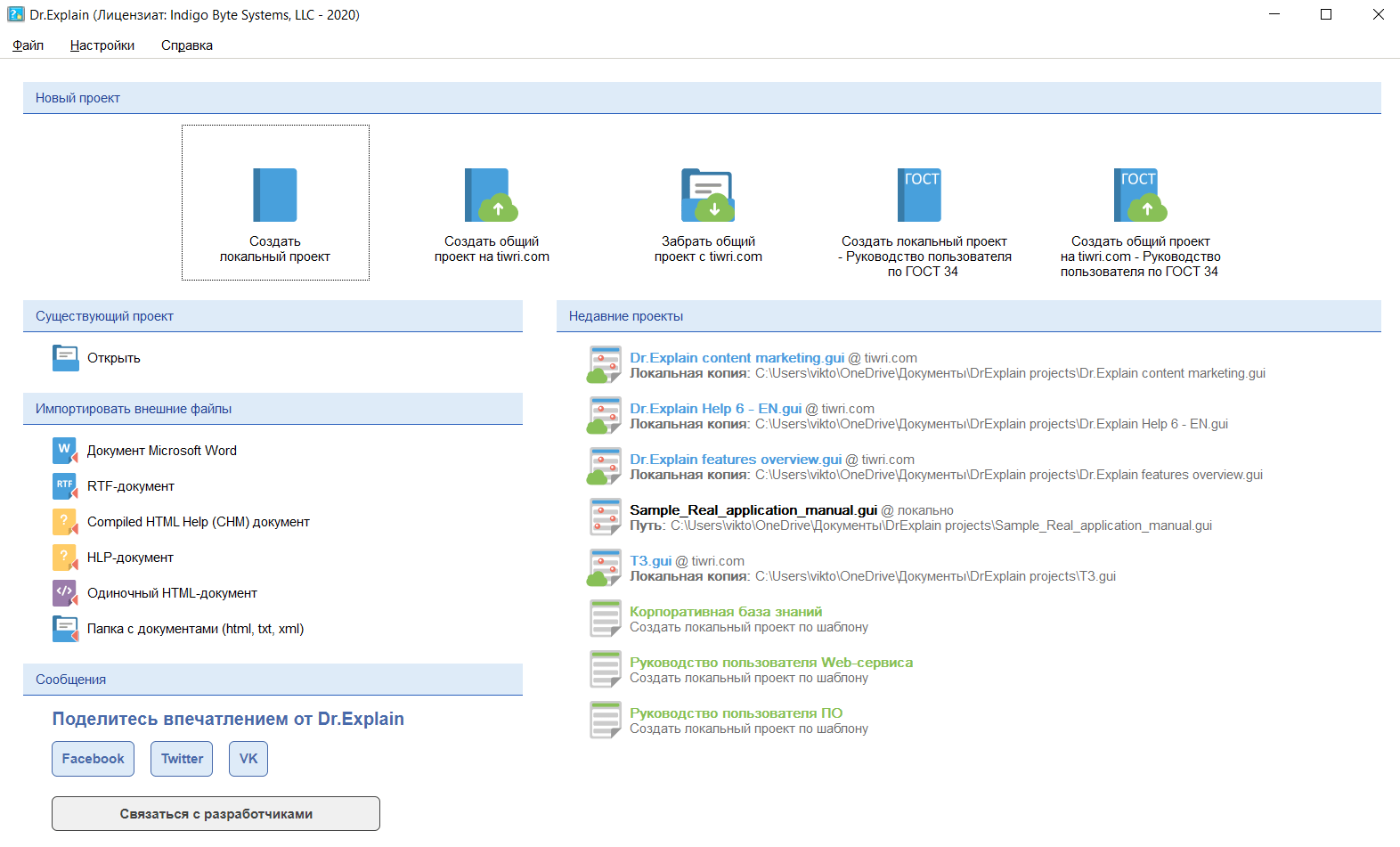Click the CHM document import icon
Viewport: 1400px width, 847px height.
66,522
